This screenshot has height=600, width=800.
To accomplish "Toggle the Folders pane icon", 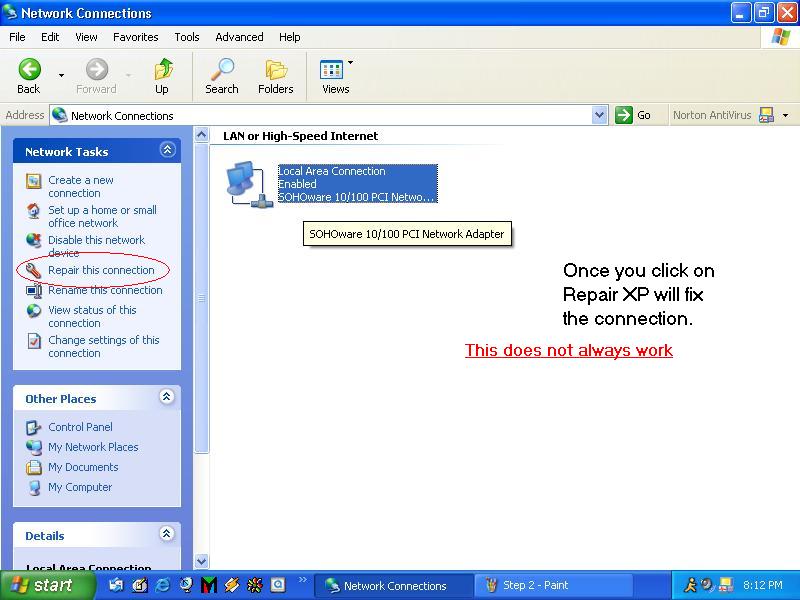I will [x=276, y=70].
